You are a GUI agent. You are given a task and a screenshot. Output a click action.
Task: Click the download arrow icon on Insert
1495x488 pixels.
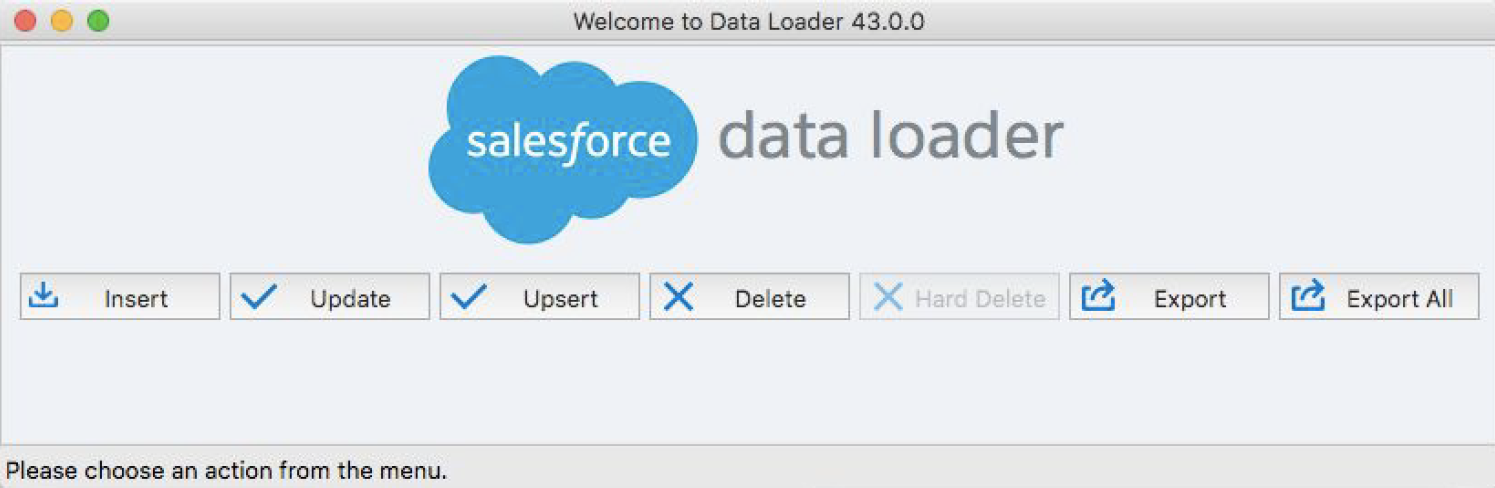[43, 296]
